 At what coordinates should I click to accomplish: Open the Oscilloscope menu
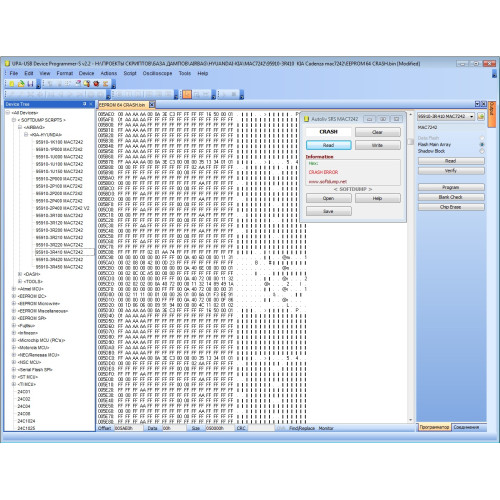click(157, 73)
